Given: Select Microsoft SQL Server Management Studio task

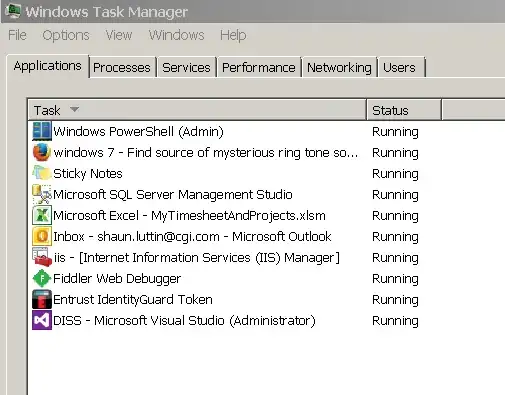Looking at the screenshot, I should click(x=173, y=194).
